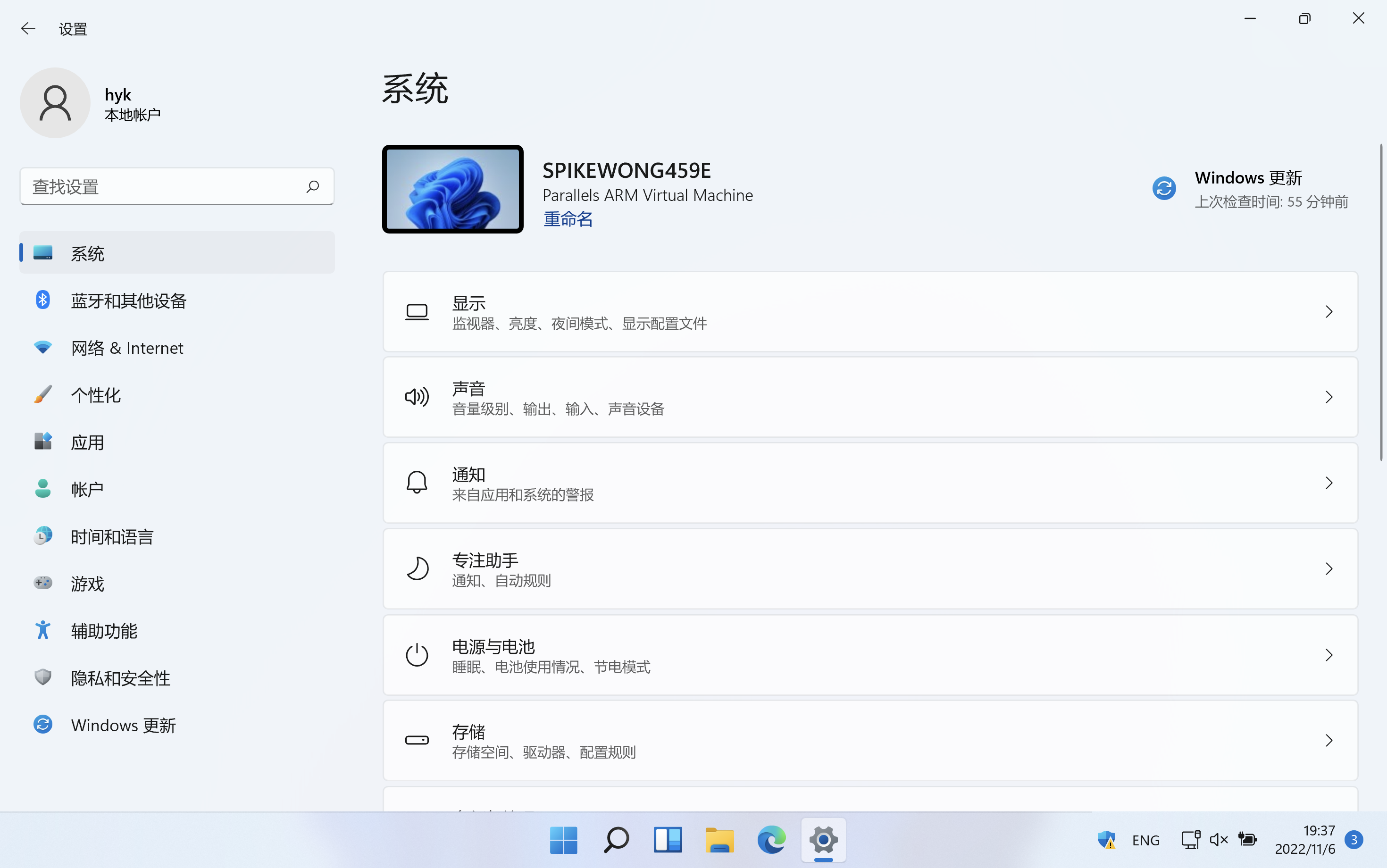The width and height of the screenshot is (1387, 868).
Task: Click the 19:37 clock in taskbar
Action: coord(1319,831)
